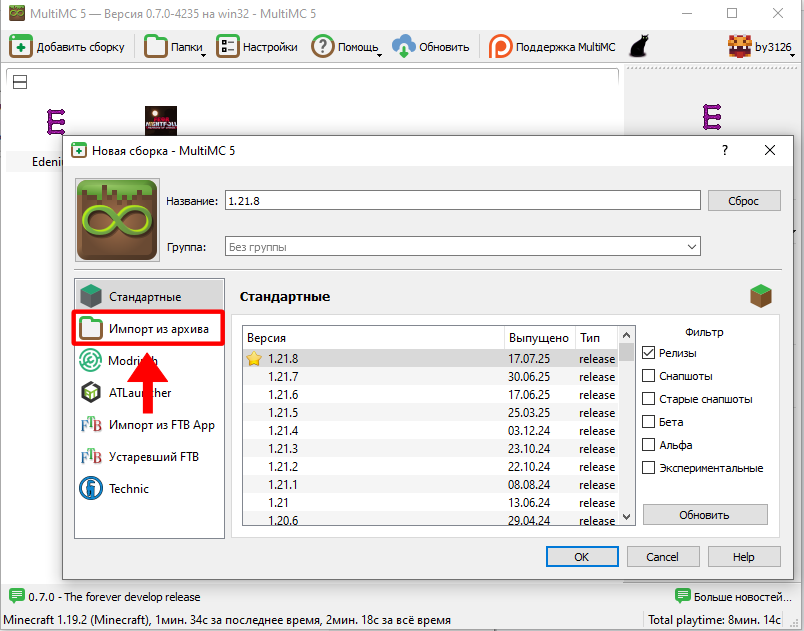Select version 1.21.7 row
This screenshot has height=631, width=804.
pyautogui.click(x=430, y=377)
